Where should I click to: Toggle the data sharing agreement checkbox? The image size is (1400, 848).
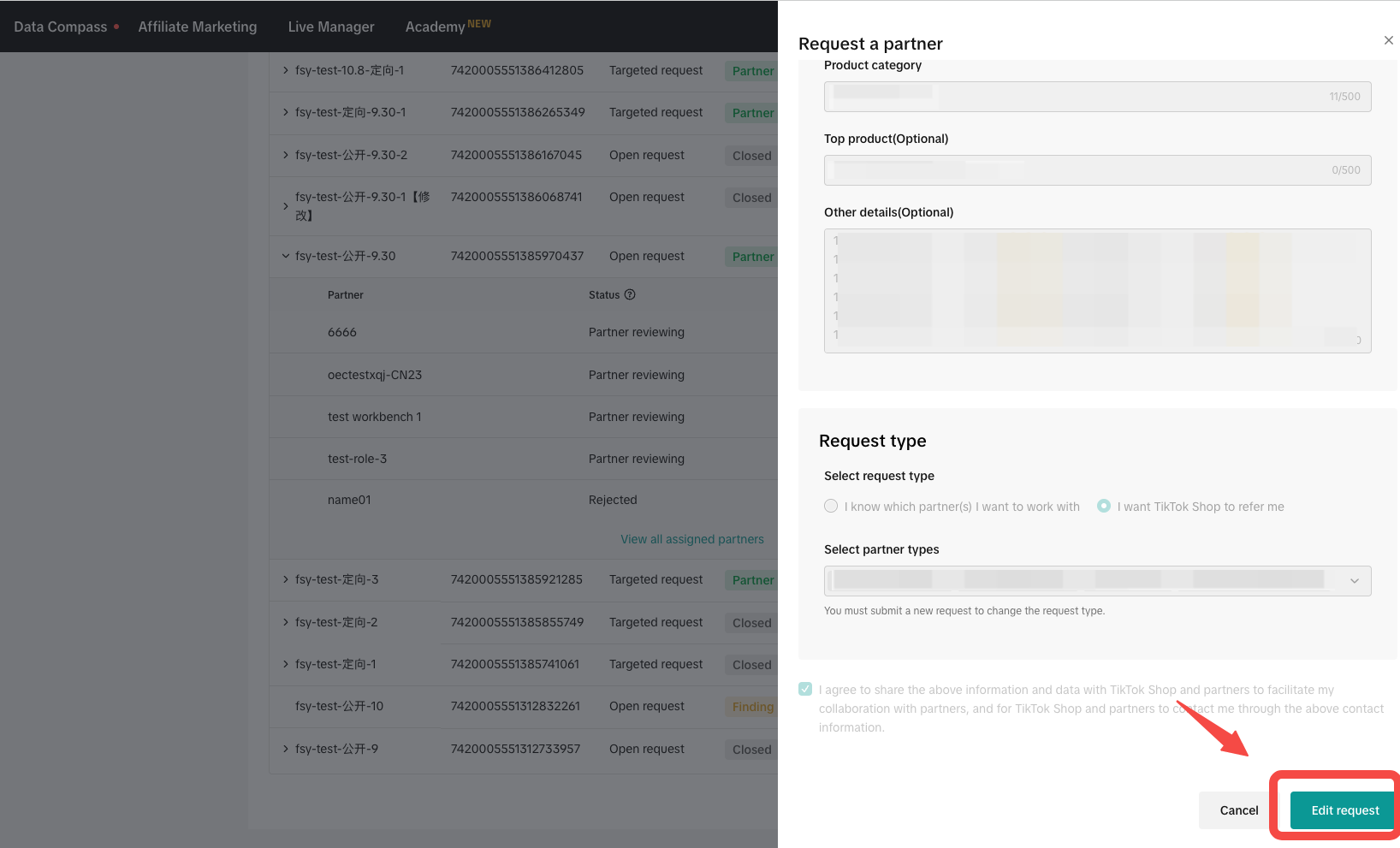[805, 690]
